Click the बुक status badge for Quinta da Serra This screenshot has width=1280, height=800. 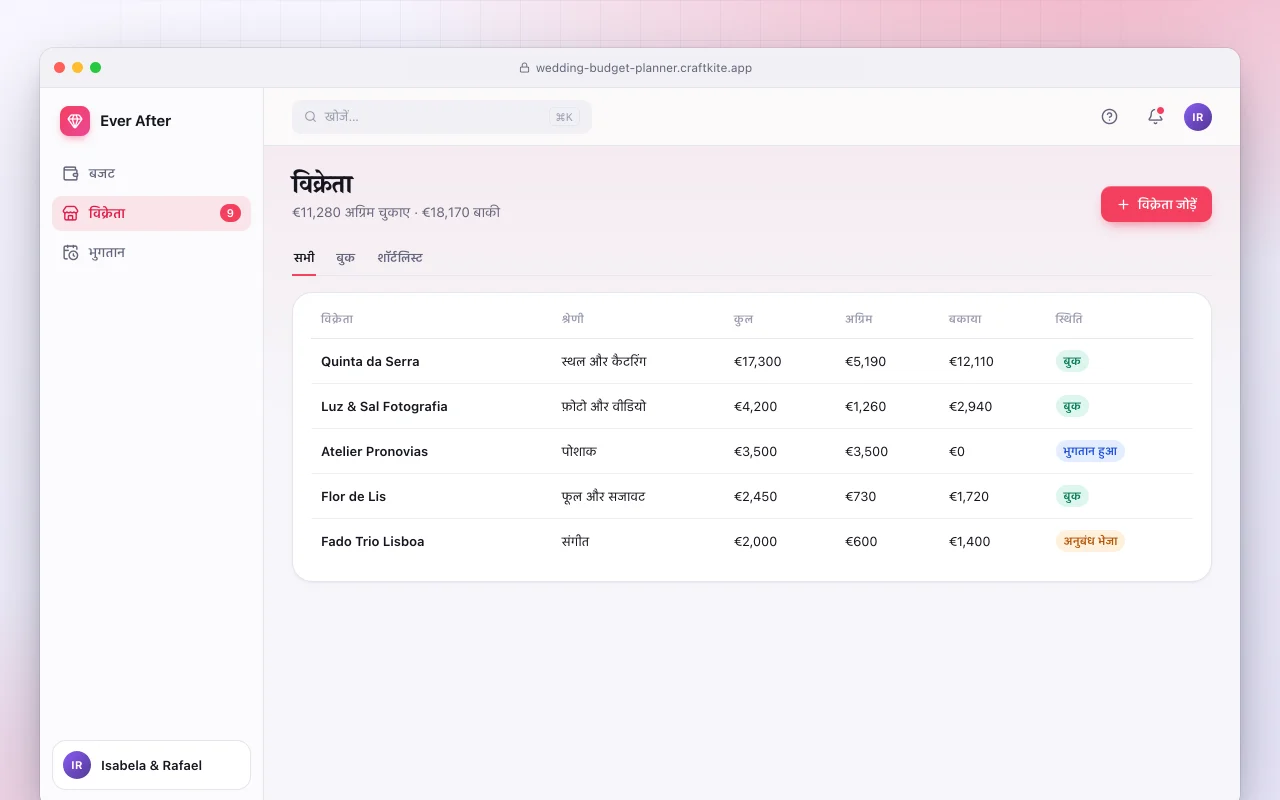point(1072,361)
